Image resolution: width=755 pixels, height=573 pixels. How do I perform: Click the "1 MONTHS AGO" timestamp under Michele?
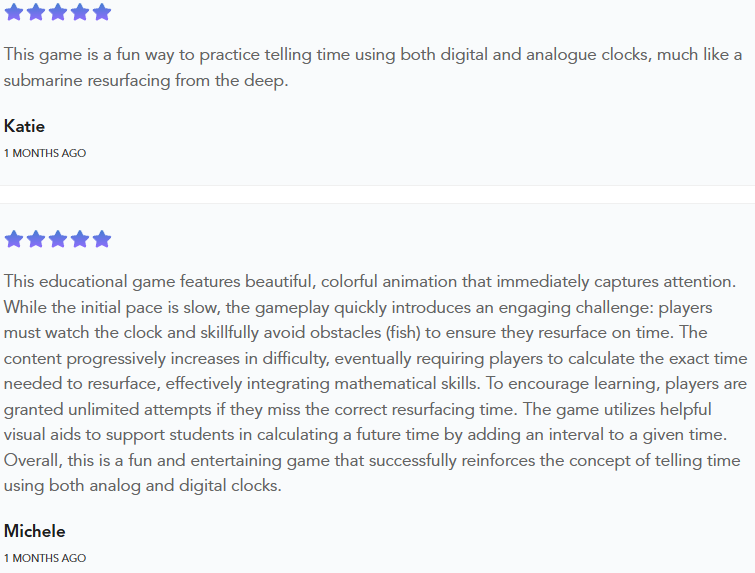click(45, 558)
